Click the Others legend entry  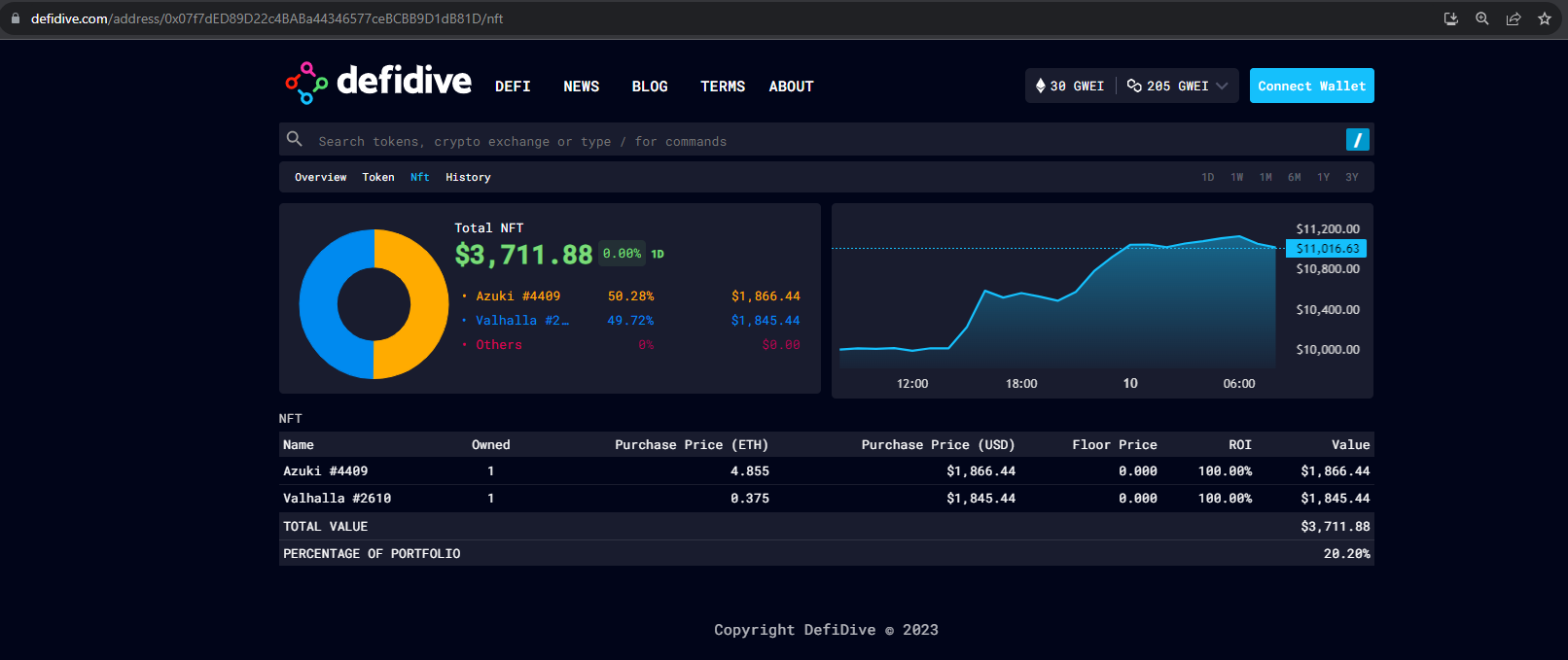pos(499,345)
